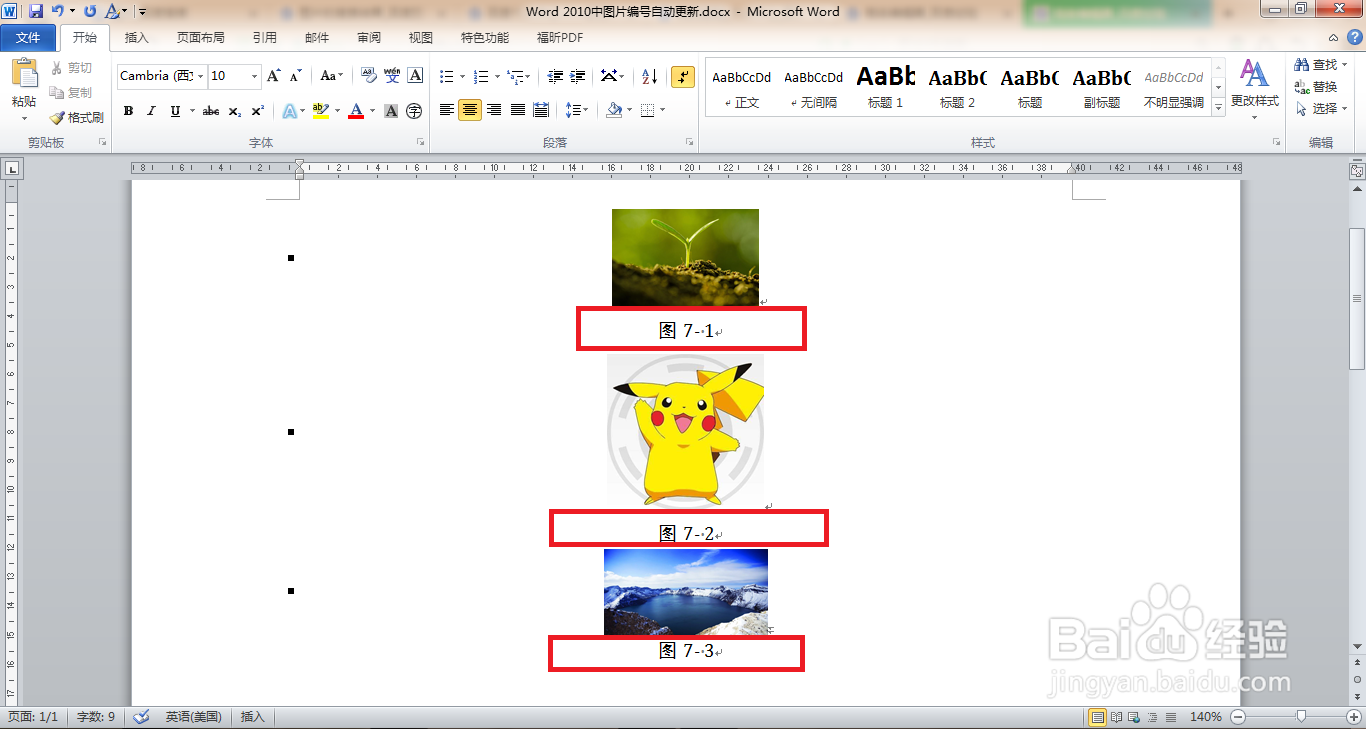The height and width of the screenshot is (729, 1366).
Task: Adjust the zoom slider handle
Action: (x=1301, y=716)
